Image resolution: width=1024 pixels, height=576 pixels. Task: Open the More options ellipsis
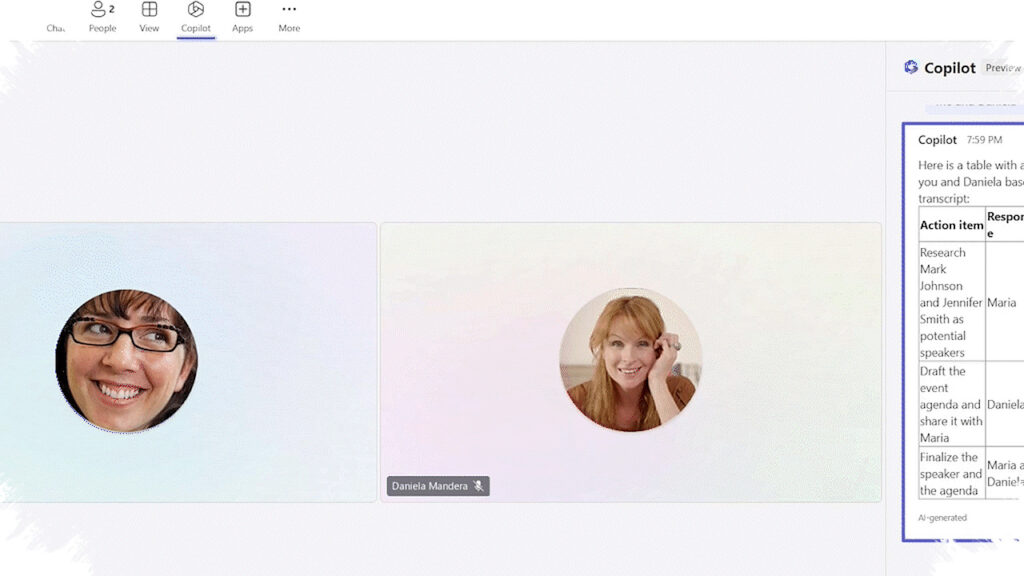[289, 18]
